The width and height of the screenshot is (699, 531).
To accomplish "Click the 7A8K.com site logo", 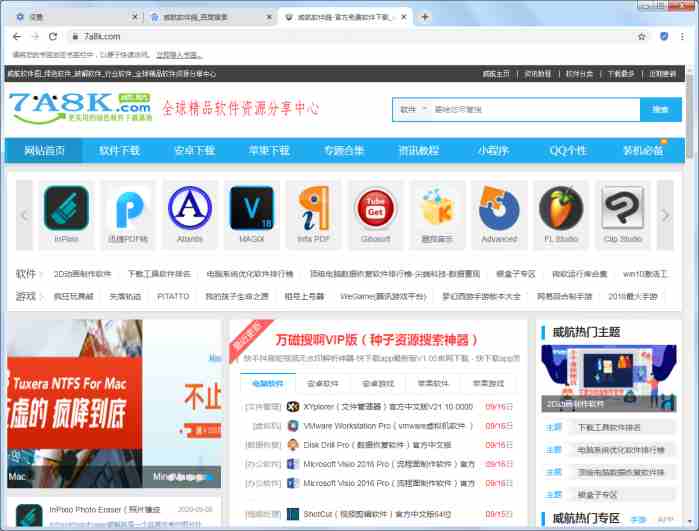I will pyautogui.click(x=80, y=107).
